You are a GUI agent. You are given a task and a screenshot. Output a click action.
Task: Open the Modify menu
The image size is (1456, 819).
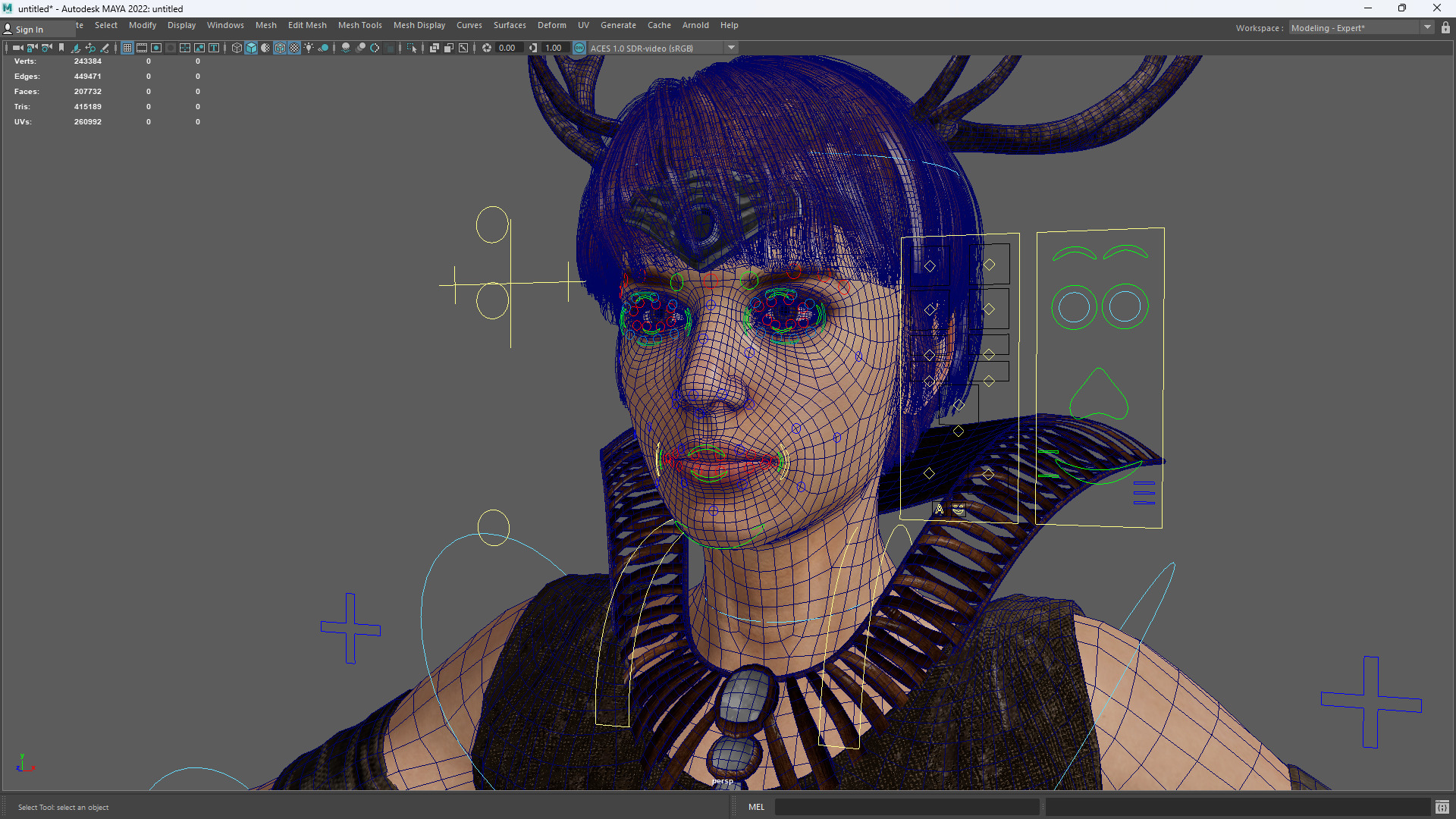[x=143, y=25]
